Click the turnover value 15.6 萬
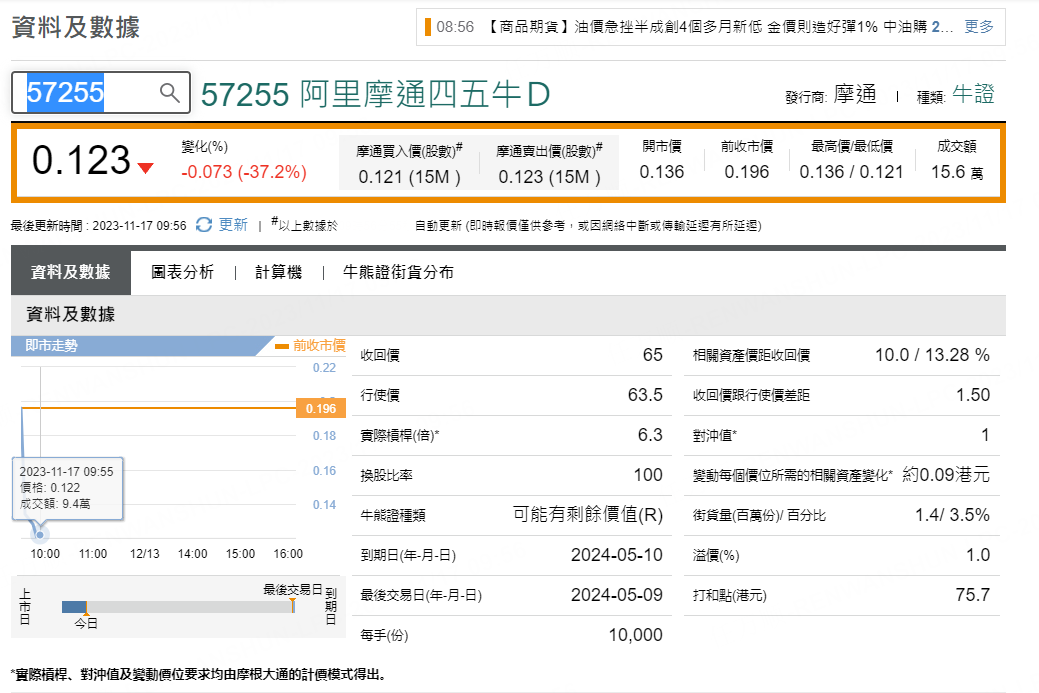Viewport: 1039px width, 693px height. (957, 172)
